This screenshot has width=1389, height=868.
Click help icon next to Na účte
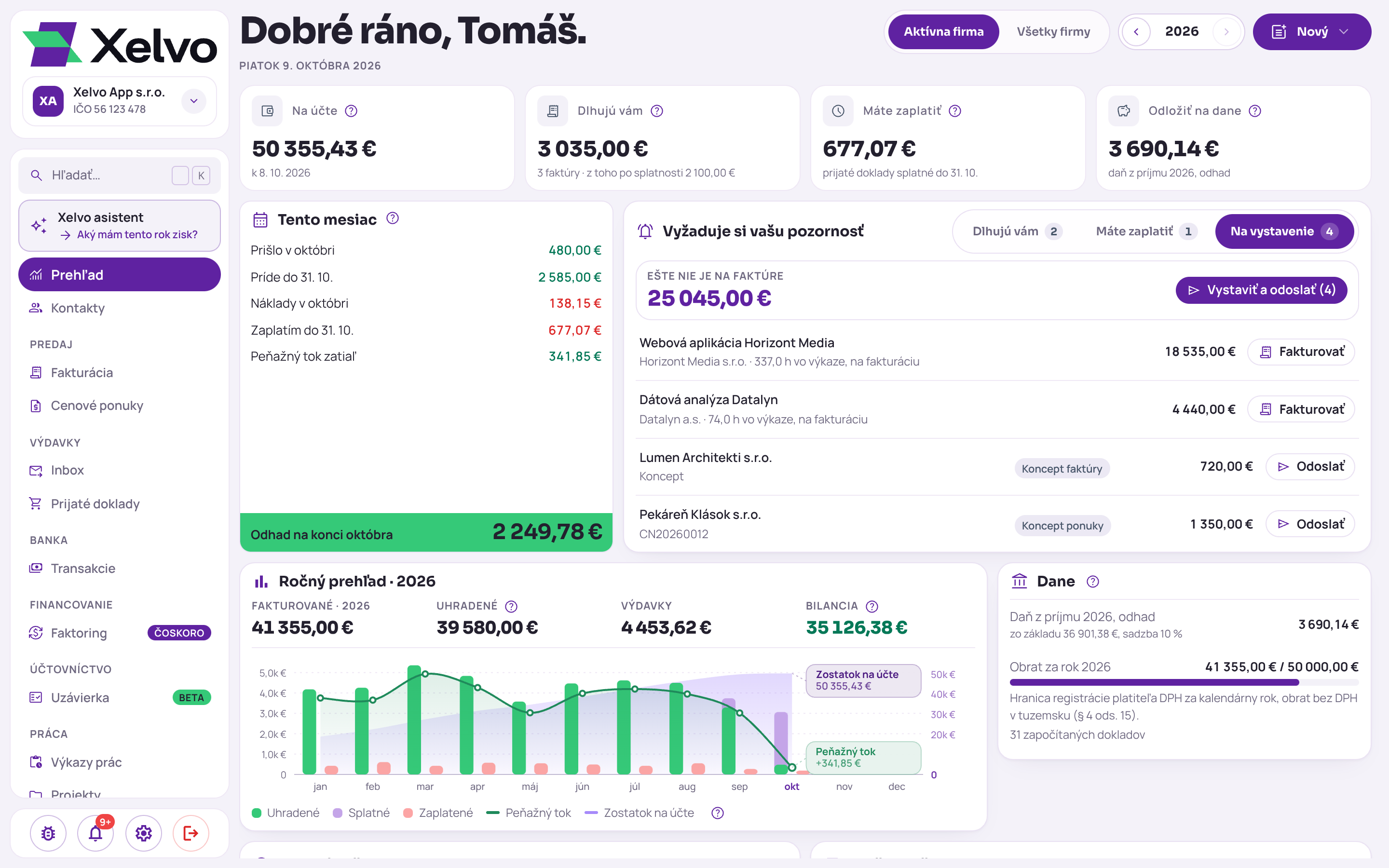(x=351, y=111)
